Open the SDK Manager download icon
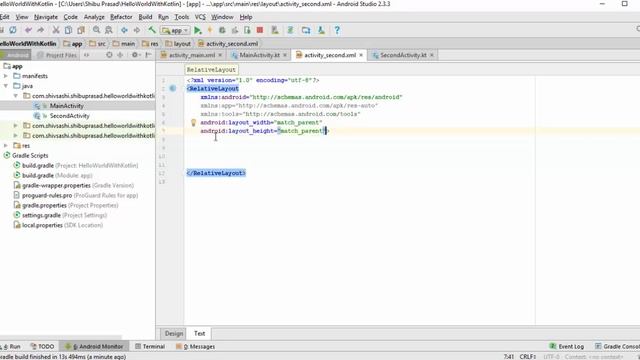This screenshot has height=360, width=640. tap(321, 30)
